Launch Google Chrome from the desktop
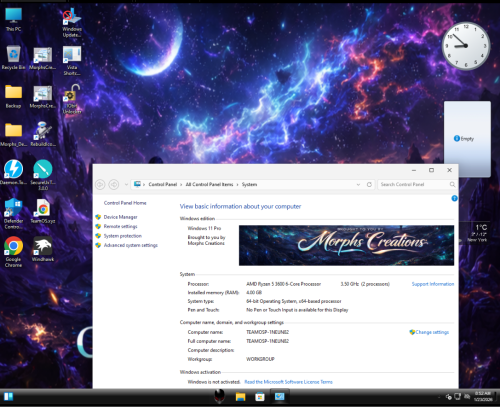The image size is (500, 407). pos(13,252)
